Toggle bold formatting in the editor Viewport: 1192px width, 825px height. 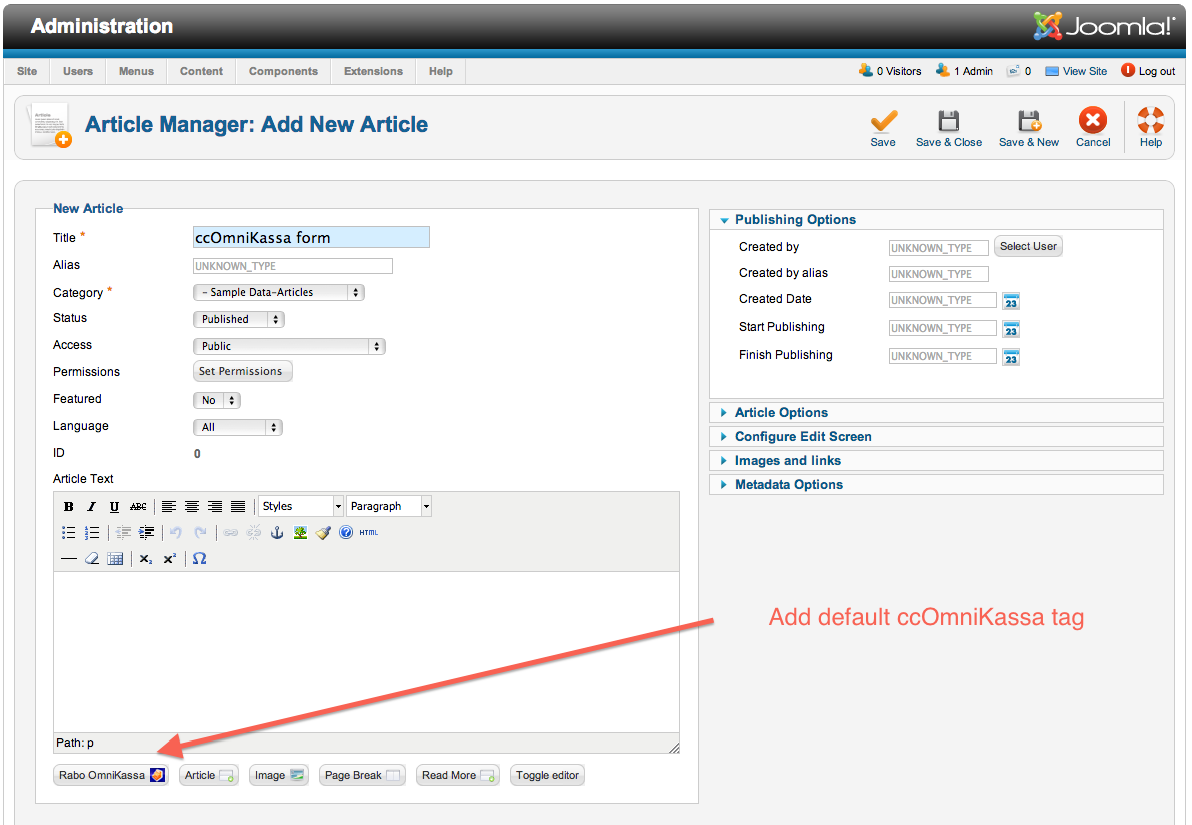pyautogui.click(x=68, y=506)
